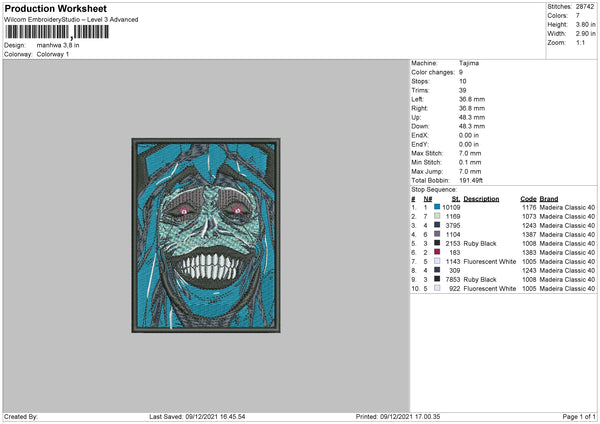The width and height of the screenshot is (600, 424).
Task: Click the Color changes value 9
Action: [x=461, y=72]
